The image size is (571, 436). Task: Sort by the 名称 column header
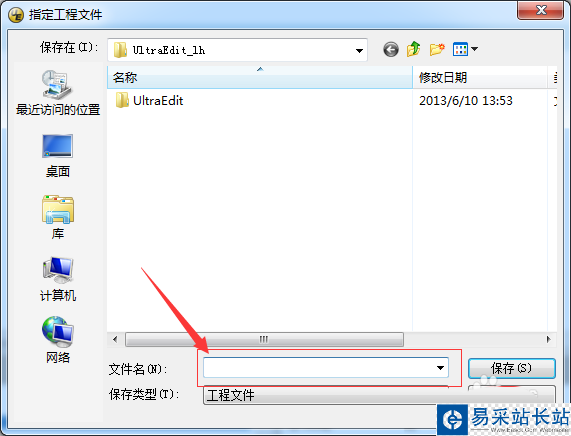tap(260, 77)
